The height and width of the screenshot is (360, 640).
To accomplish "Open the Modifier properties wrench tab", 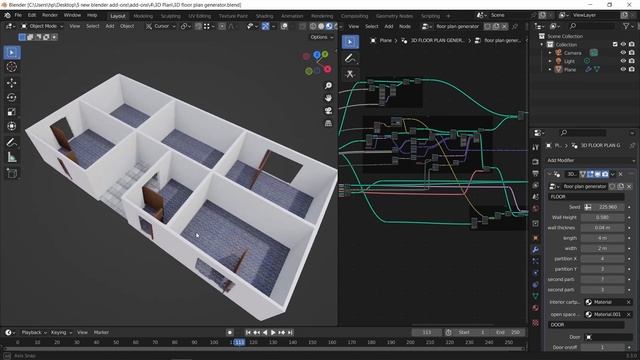I will point(536,249).
